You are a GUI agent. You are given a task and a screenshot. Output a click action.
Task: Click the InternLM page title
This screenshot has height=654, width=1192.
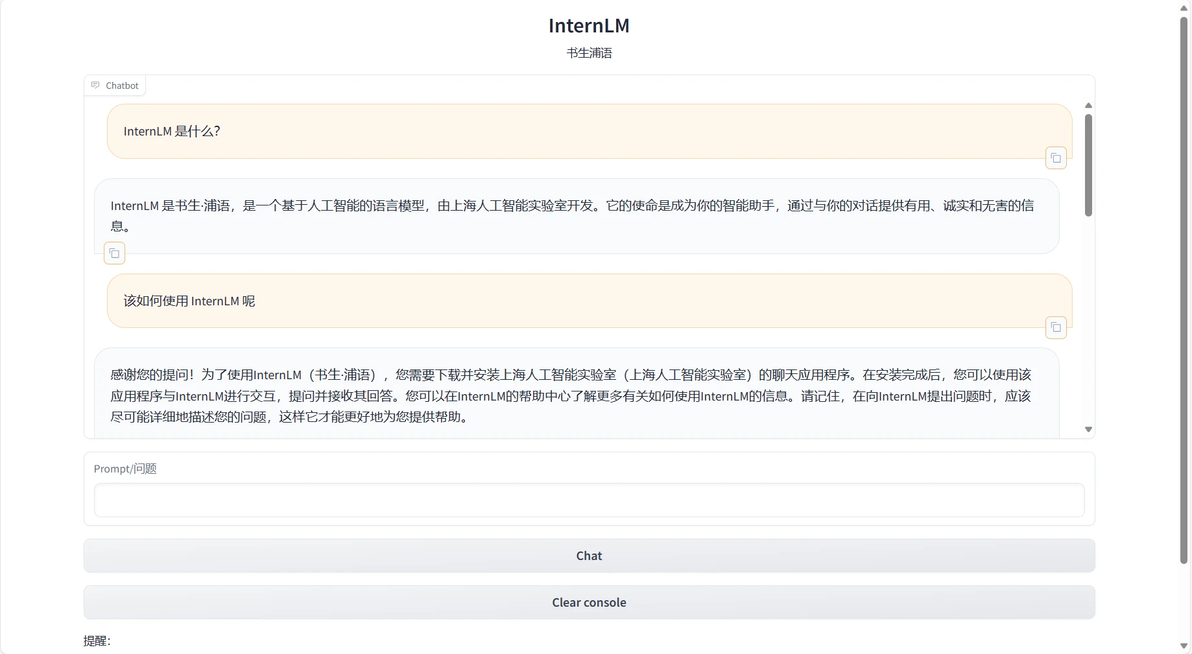coord(589,25)
